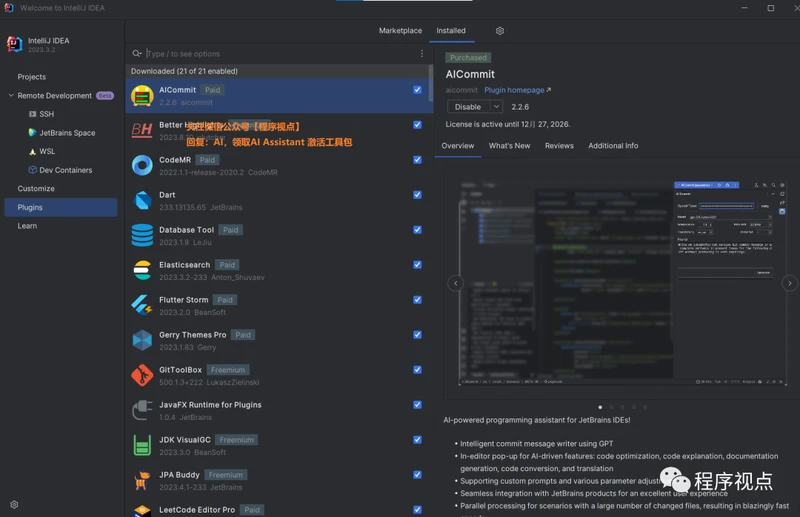Open the three-dot search options menu

pos(422,53)
